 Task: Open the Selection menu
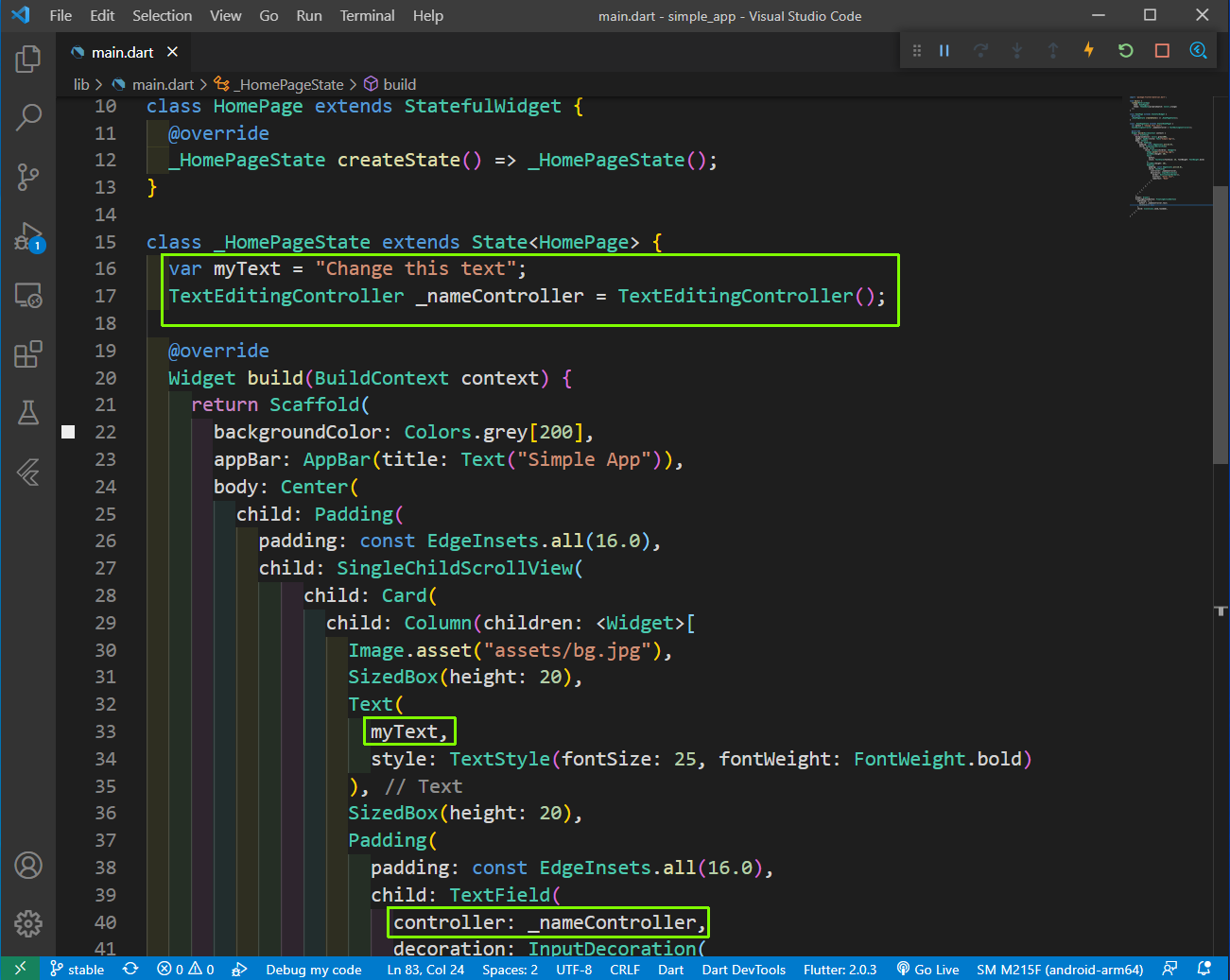pos(162,16)
